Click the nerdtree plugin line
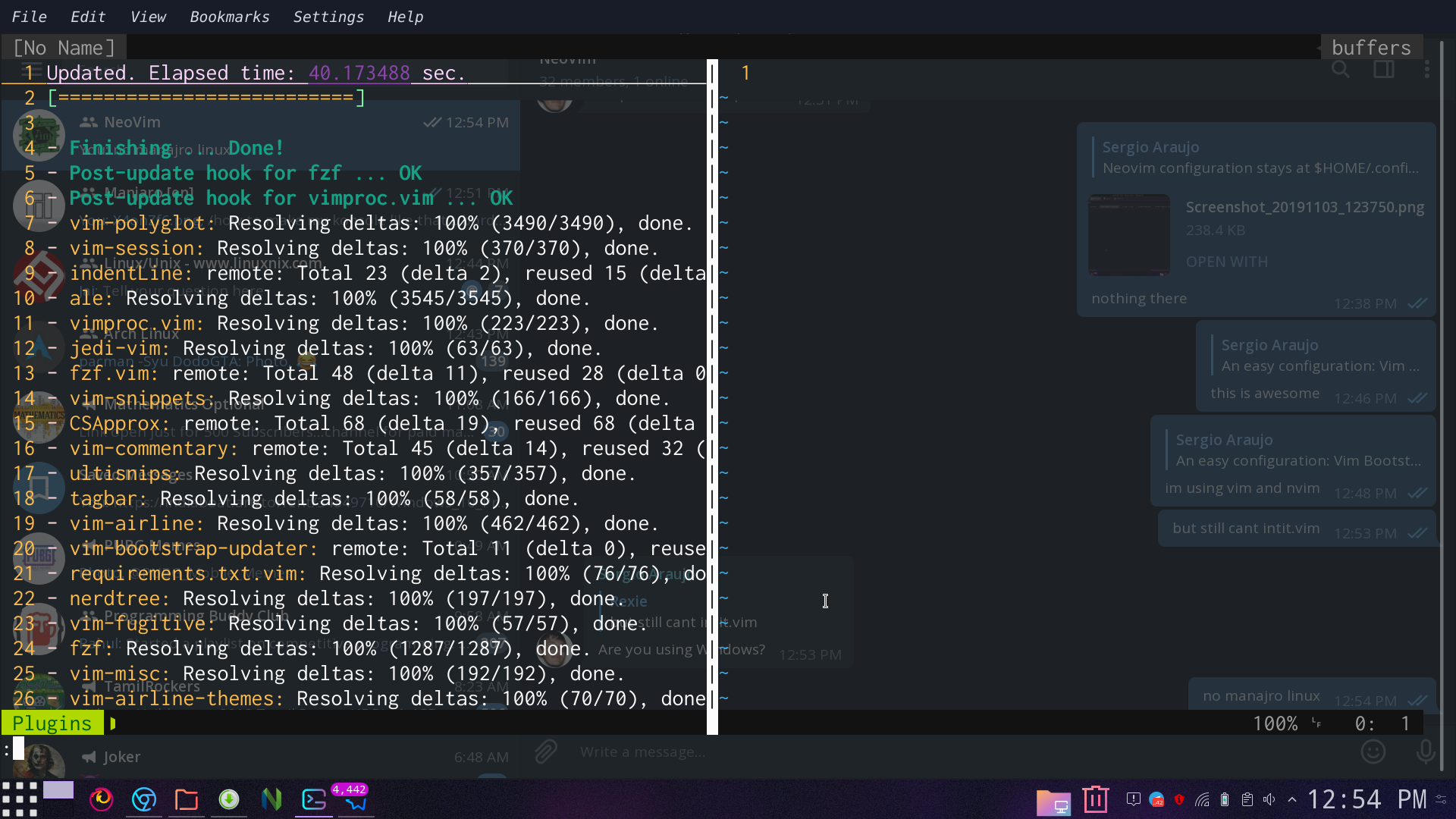 coord(335,598)
